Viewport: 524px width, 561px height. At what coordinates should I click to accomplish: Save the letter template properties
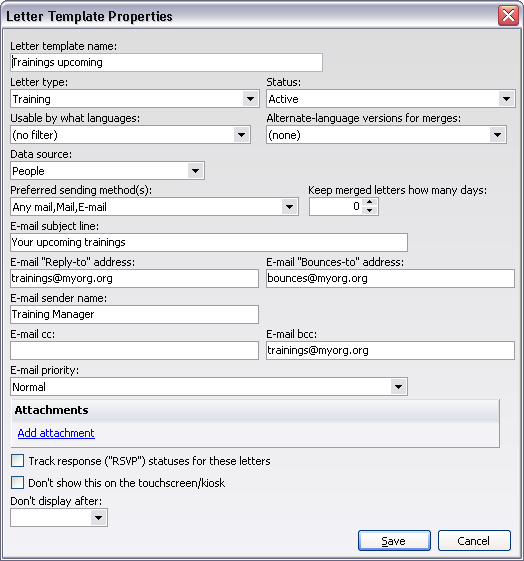pyautogui.click(x=394, y=541)
